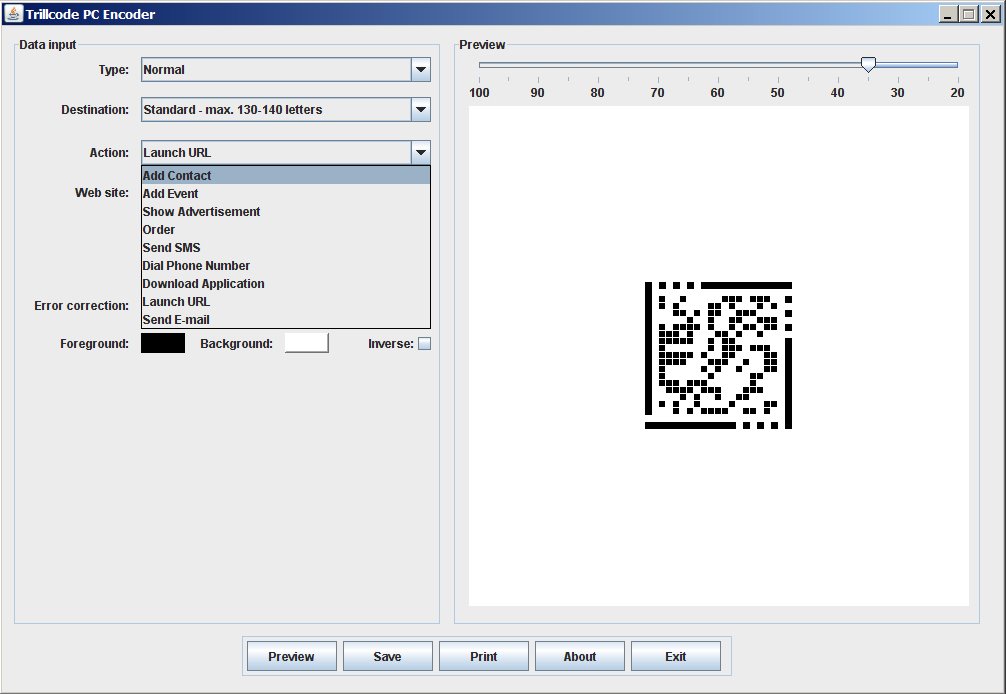
Task: Click the Java icon in the title bar
Action: 13,13
